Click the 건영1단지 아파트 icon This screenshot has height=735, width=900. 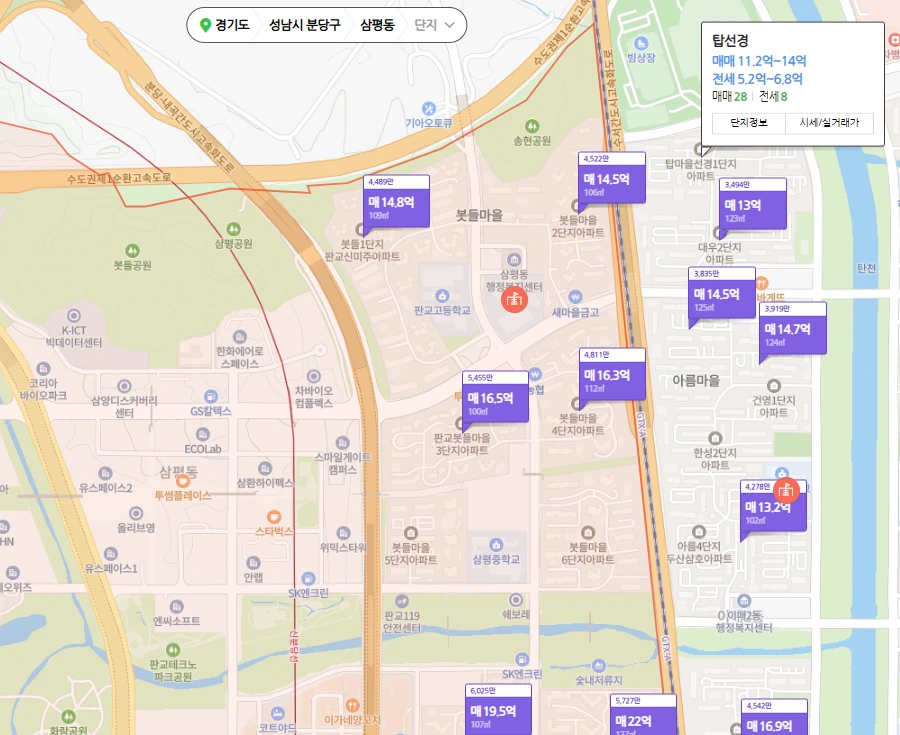[774, 385]
